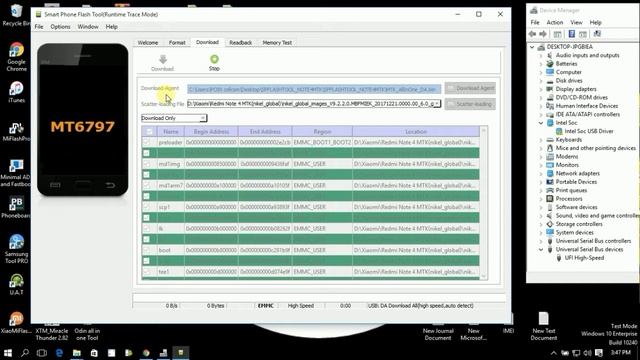Click the Region column header
Image resolution: width=640 pixels, height=360 pixels.
pyautogui.click(x=322, y=131)
